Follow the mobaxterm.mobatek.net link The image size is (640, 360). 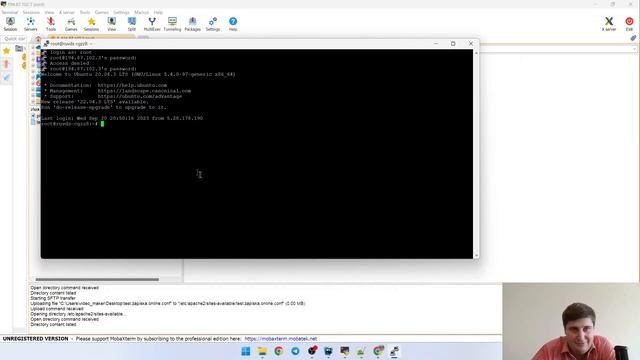point(280,339)
